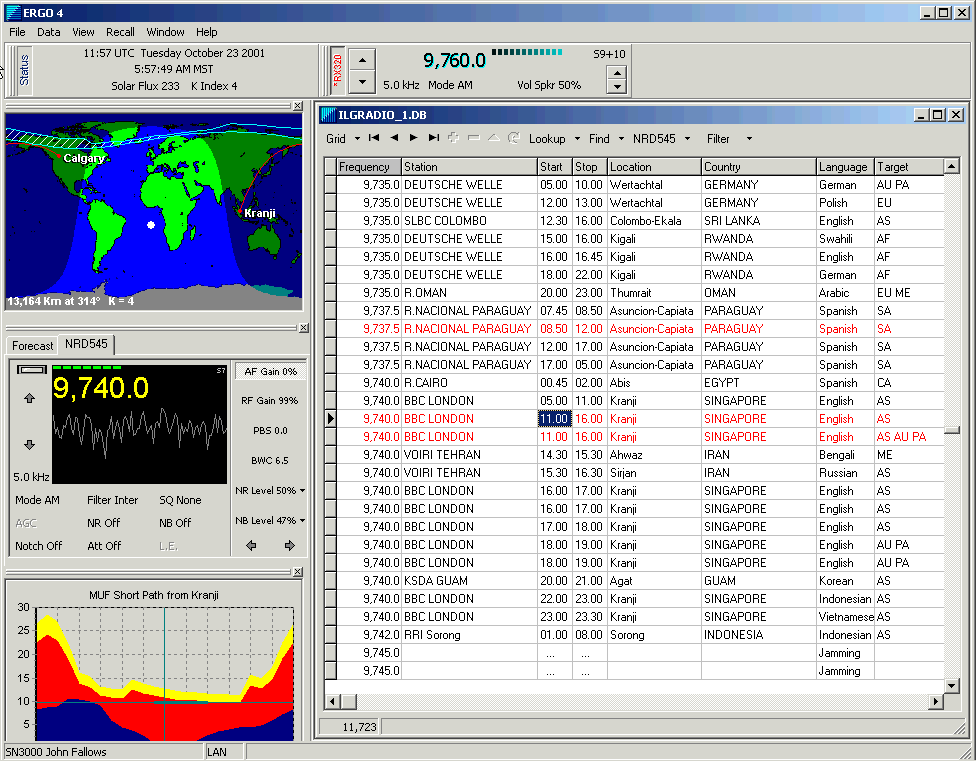Screen dimensions: 976x762
Task: Click the horizontal scrollbar thumb in grid
Action: (x=348, y=702)
